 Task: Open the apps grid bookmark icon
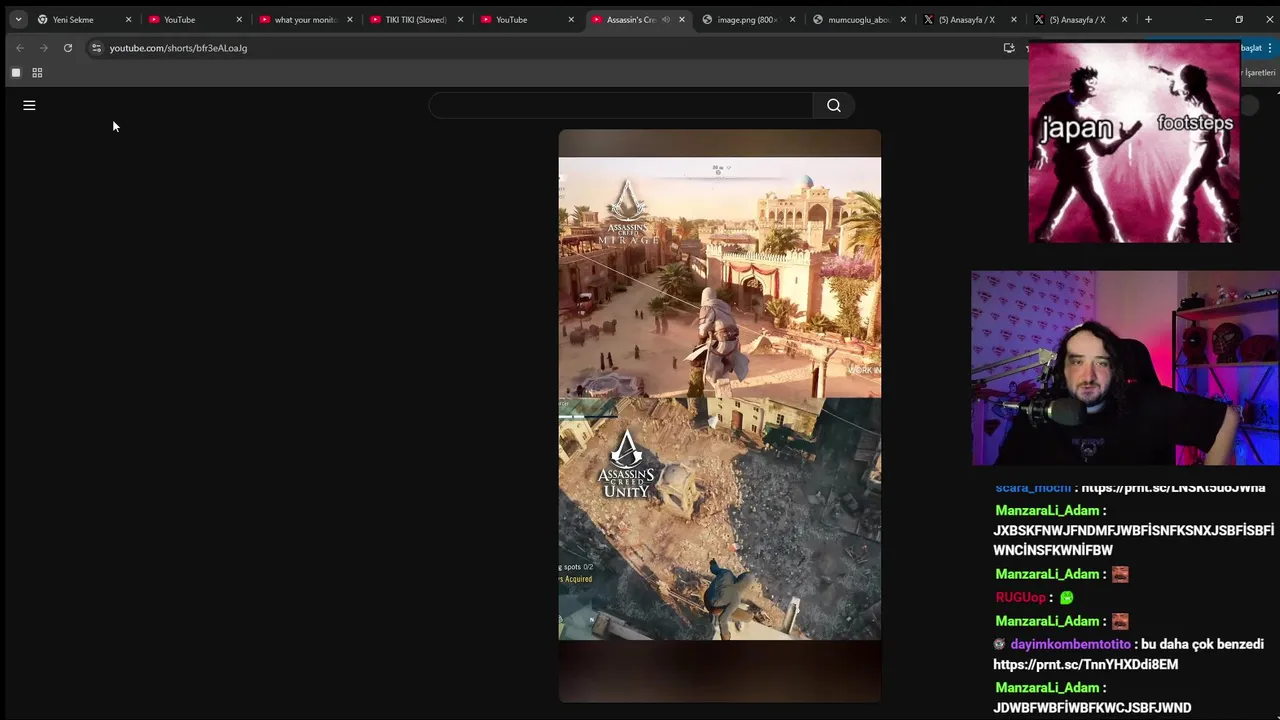[37, 73]
